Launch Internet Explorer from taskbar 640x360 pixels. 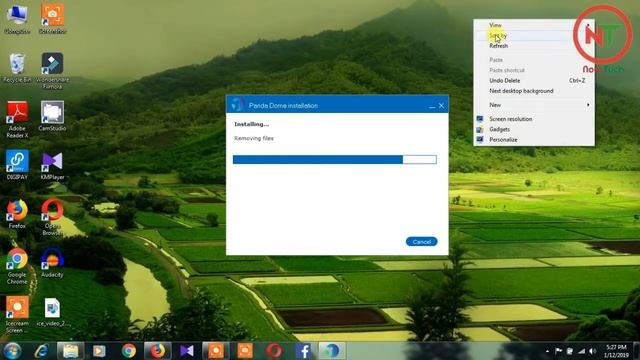click(x=41, y=351)
